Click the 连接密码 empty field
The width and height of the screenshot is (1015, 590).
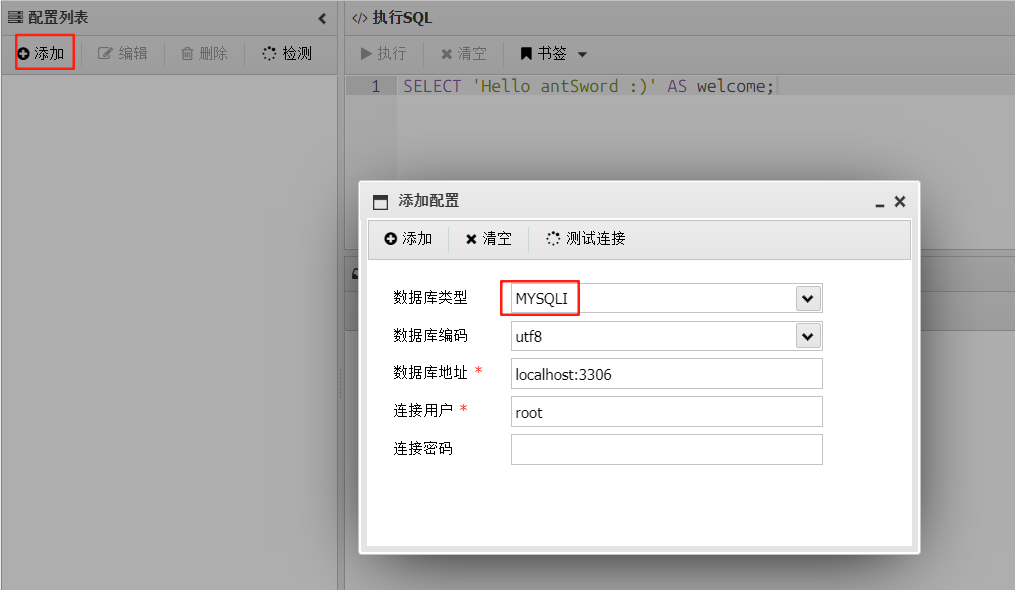click(667, 449)
